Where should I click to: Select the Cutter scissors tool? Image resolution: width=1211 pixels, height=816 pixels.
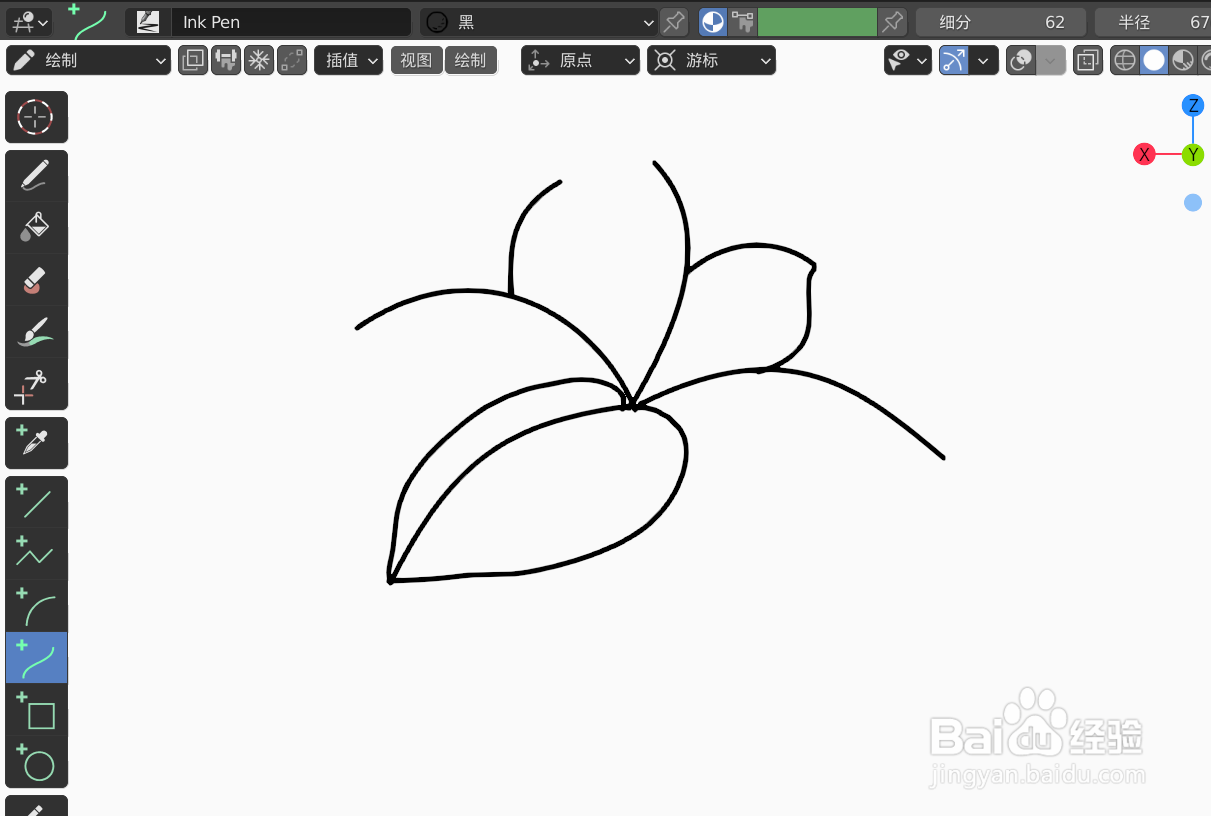click(x=37, y=384)
